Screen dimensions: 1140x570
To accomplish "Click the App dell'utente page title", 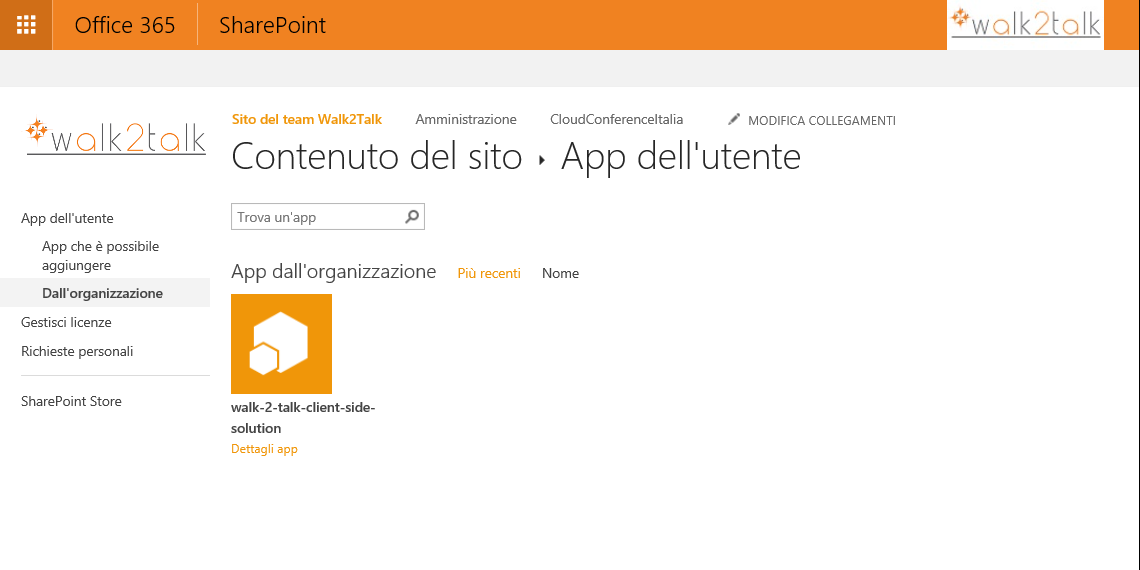I will 681,157.
